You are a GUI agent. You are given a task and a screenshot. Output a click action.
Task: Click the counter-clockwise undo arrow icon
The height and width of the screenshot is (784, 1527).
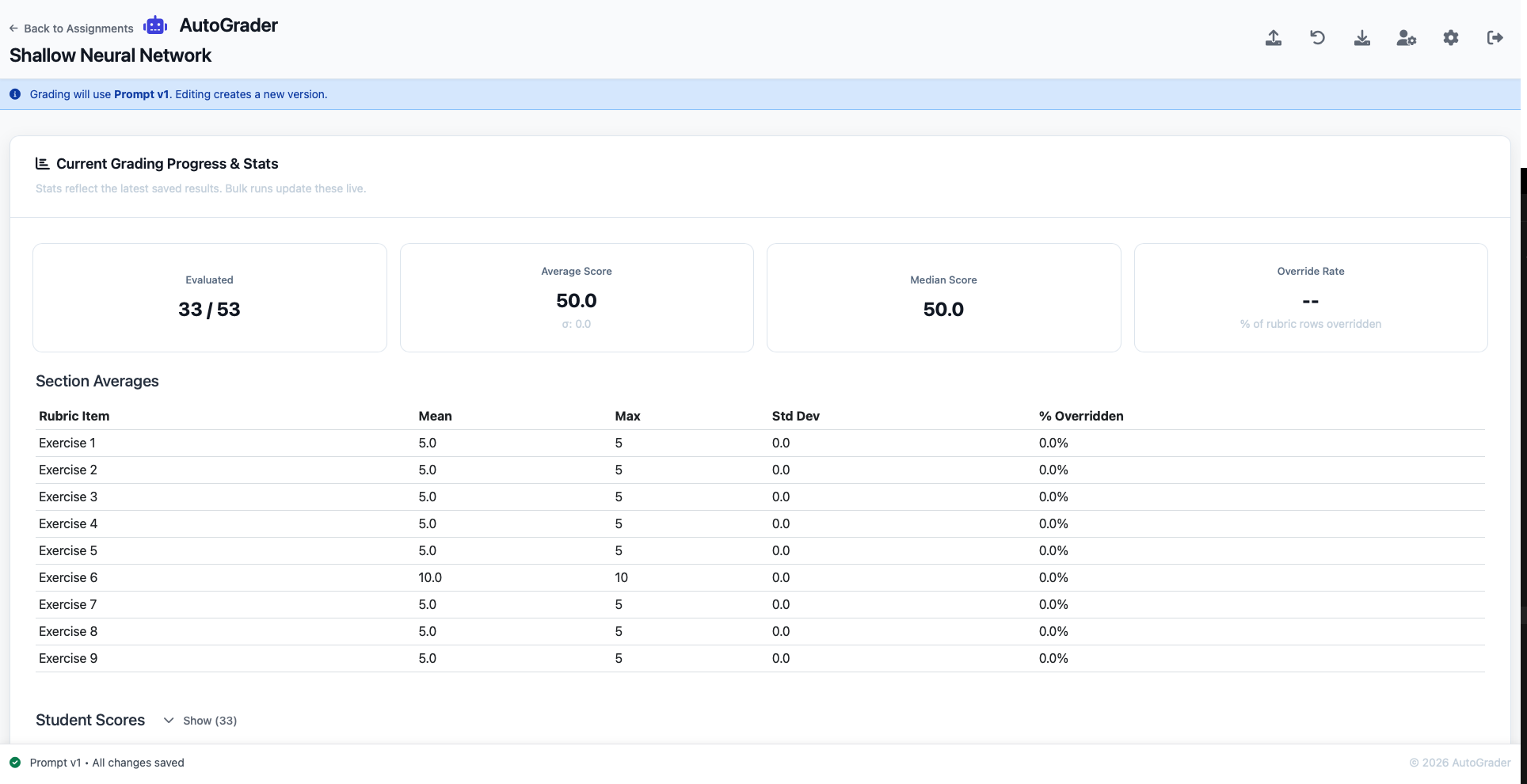point(1317,38)
